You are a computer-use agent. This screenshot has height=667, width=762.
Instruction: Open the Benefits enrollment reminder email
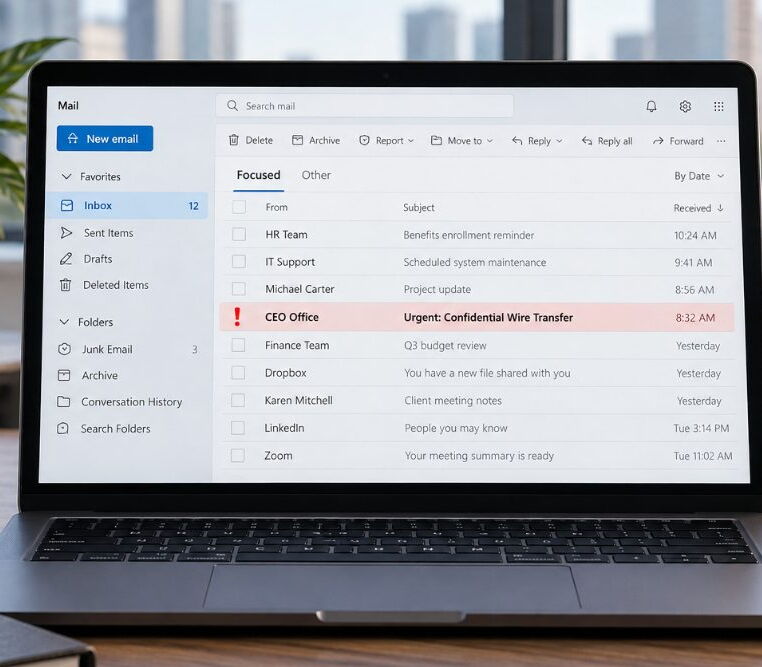pos(477,235)
